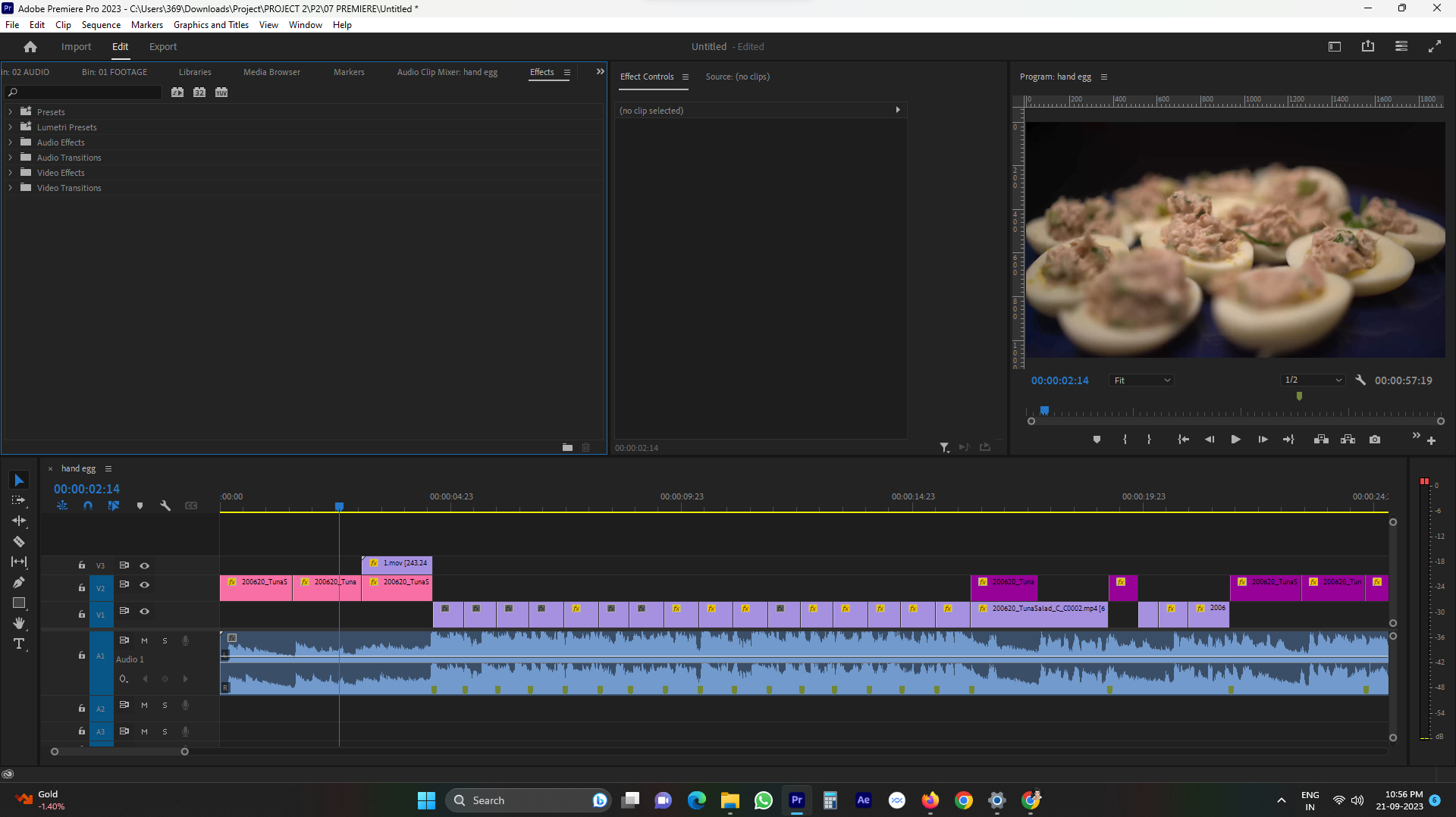Toggle full screen video output icon
Screen dimensions: 1456x817
coord(1435,46)
